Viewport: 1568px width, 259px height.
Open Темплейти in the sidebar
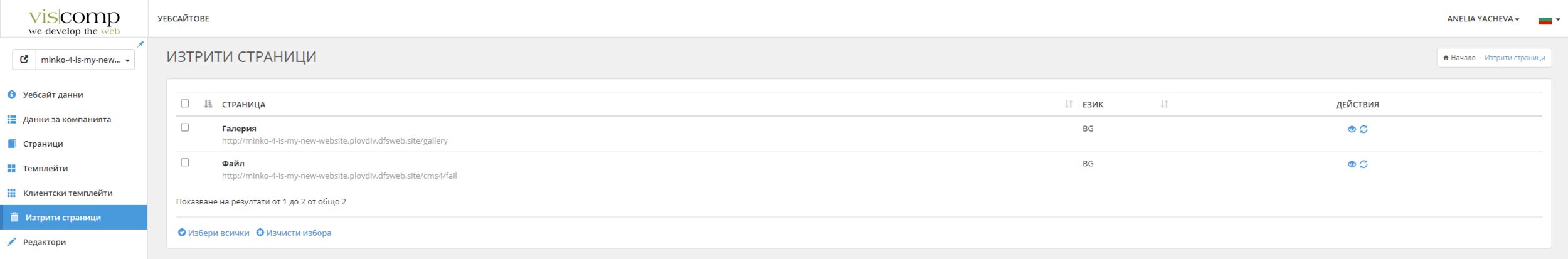(x=45, y=168)
